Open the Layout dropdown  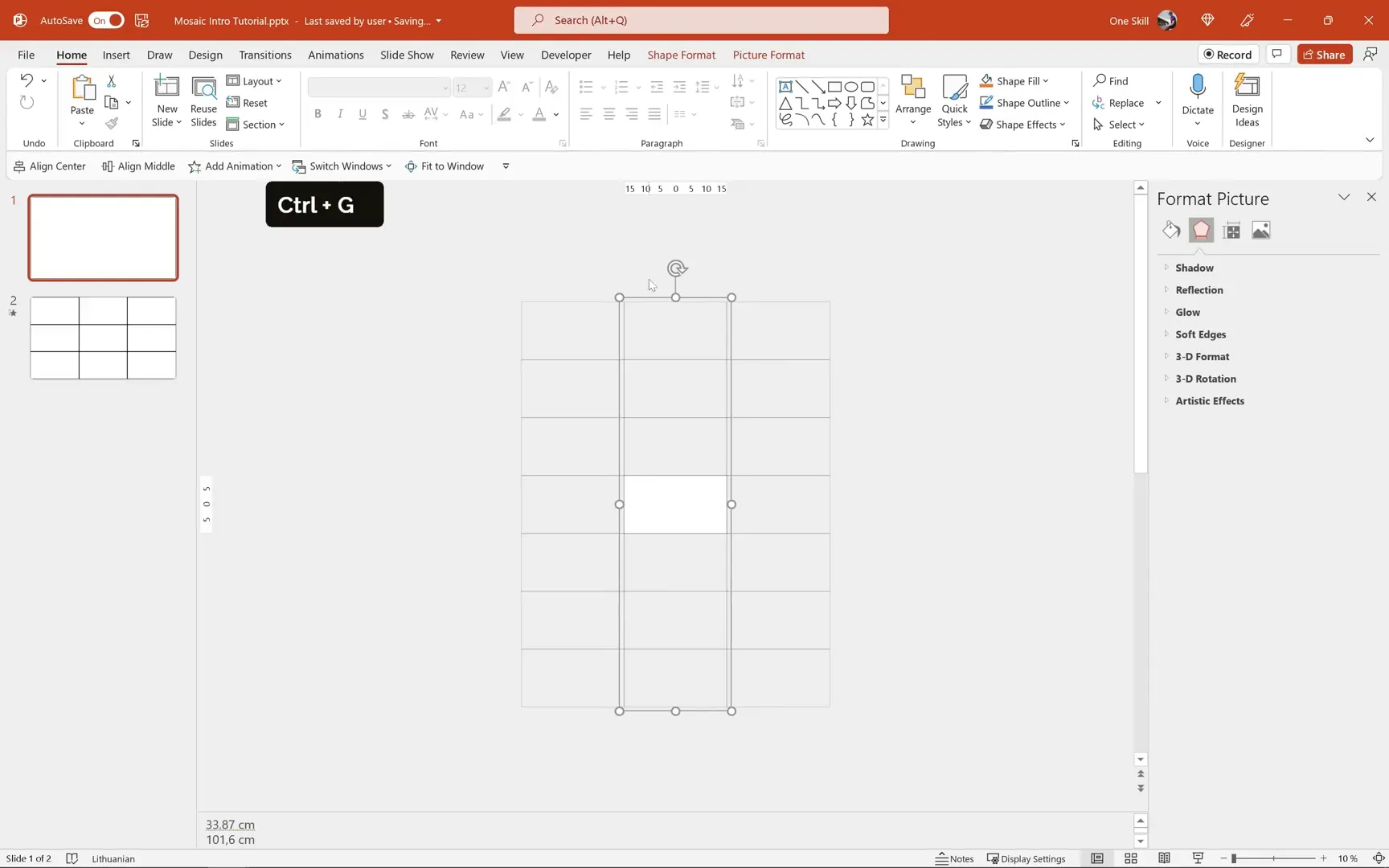[254, 81]
